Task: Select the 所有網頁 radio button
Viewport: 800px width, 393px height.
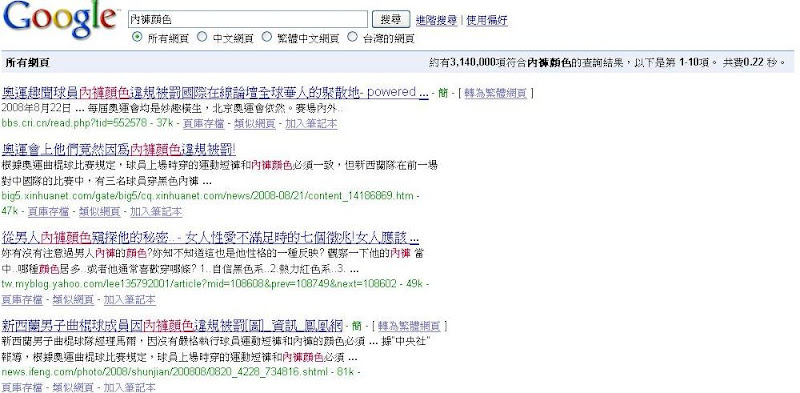Action: pos(137,37)
